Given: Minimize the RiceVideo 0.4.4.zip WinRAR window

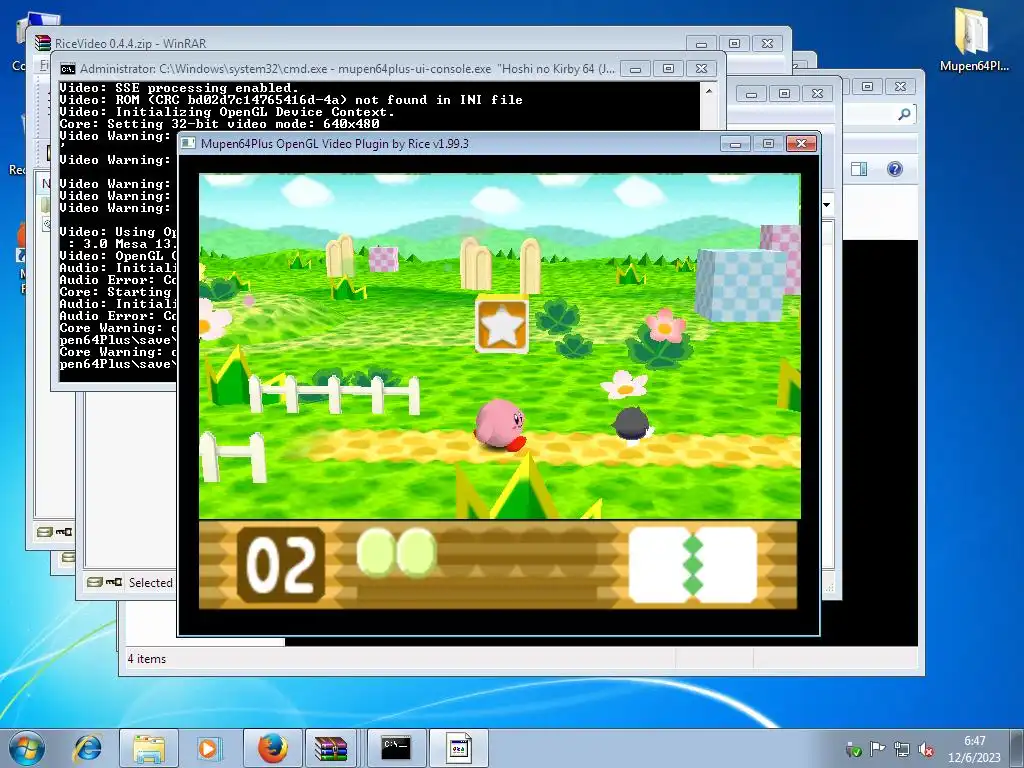Looking at the screenshot, I should tap(701, 44).
